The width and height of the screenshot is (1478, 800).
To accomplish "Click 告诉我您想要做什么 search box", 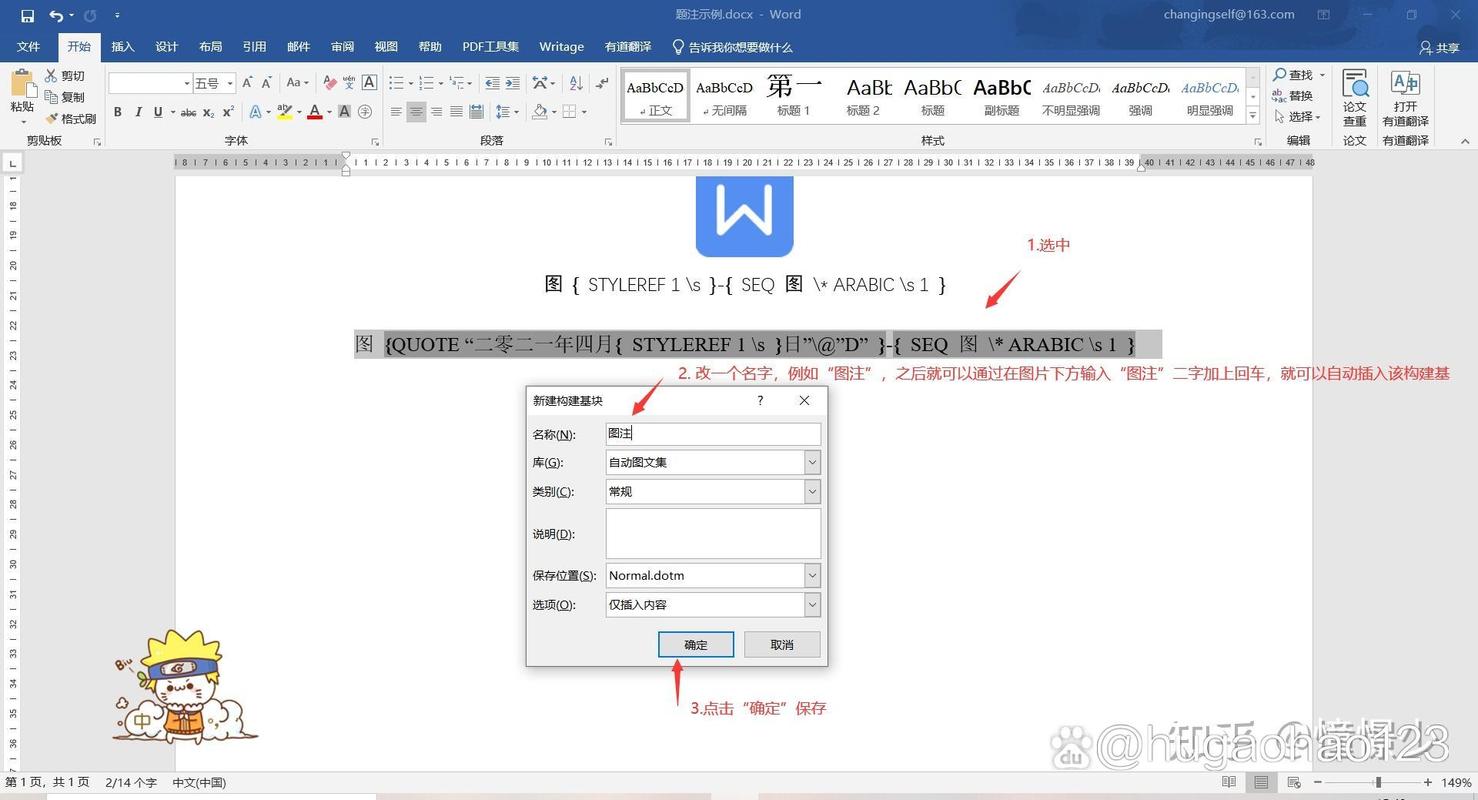I will (x=732, y=47).
